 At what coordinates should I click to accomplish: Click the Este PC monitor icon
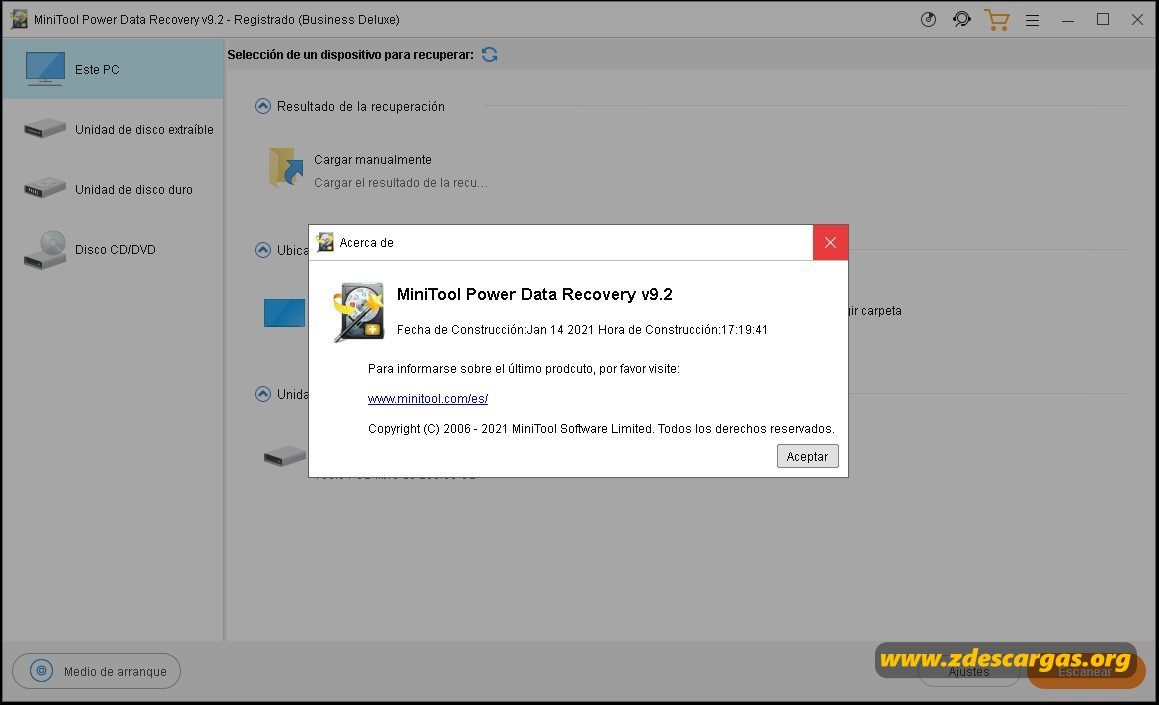45,69
